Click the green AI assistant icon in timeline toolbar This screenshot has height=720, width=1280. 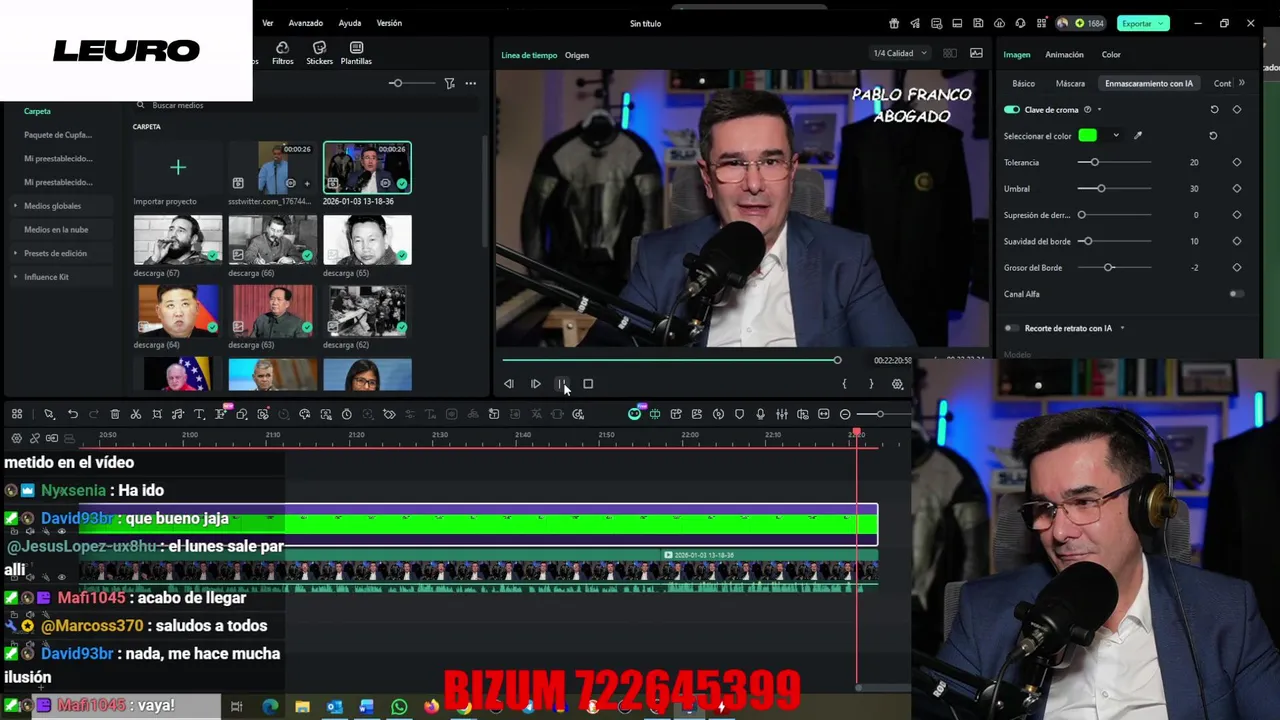click(x=634, y=414)
